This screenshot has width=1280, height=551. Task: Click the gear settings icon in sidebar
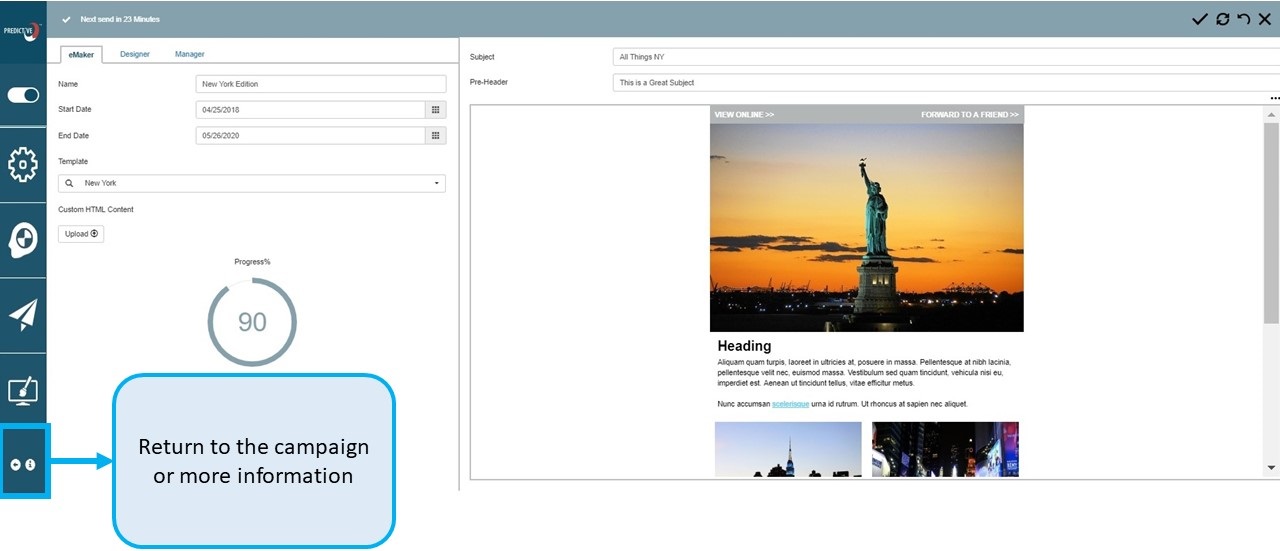23,164
